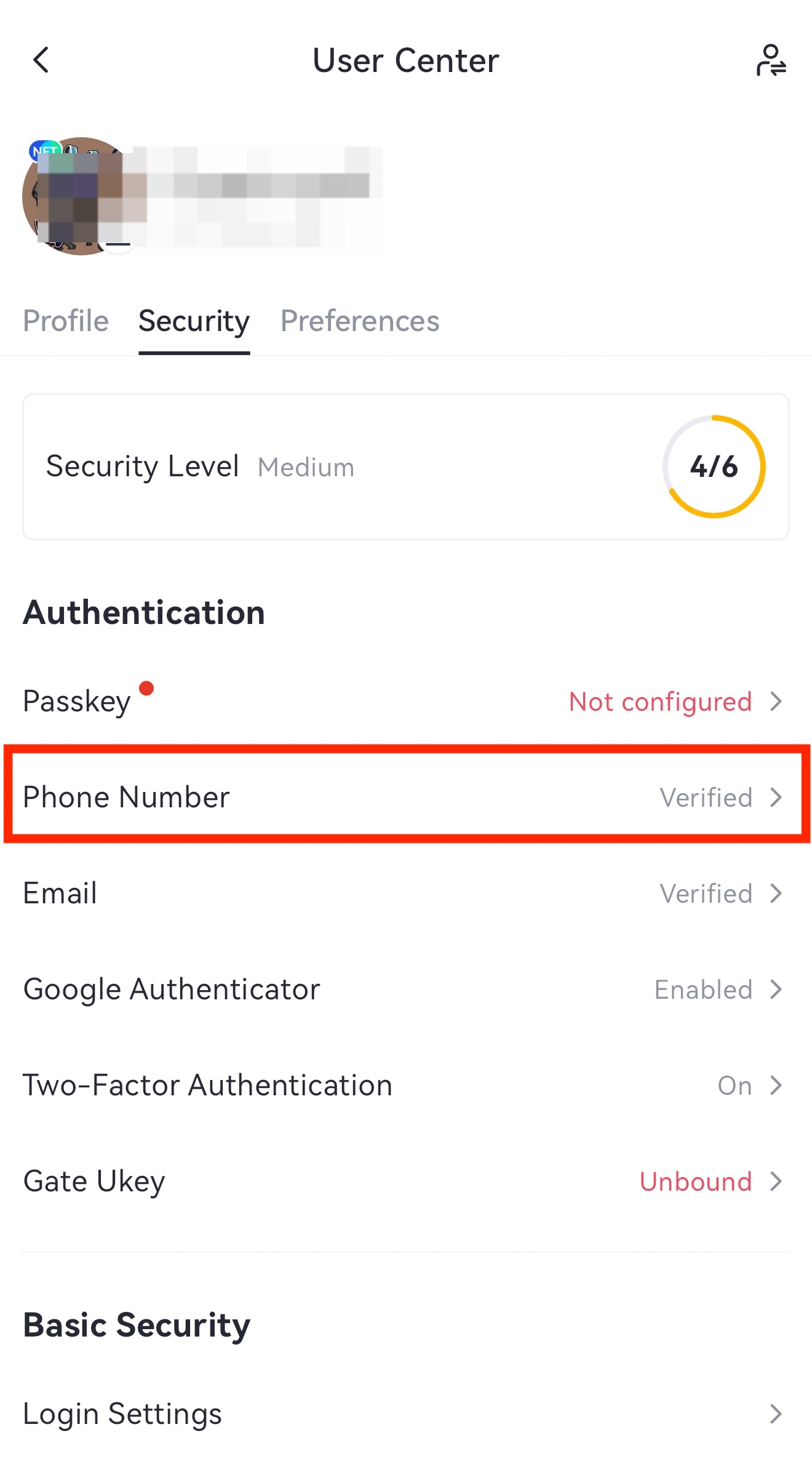Tap the 4/6 security progress ring
Image resolution: width=812 pixels, height=1467 pixels.
(x=714, y=466)
